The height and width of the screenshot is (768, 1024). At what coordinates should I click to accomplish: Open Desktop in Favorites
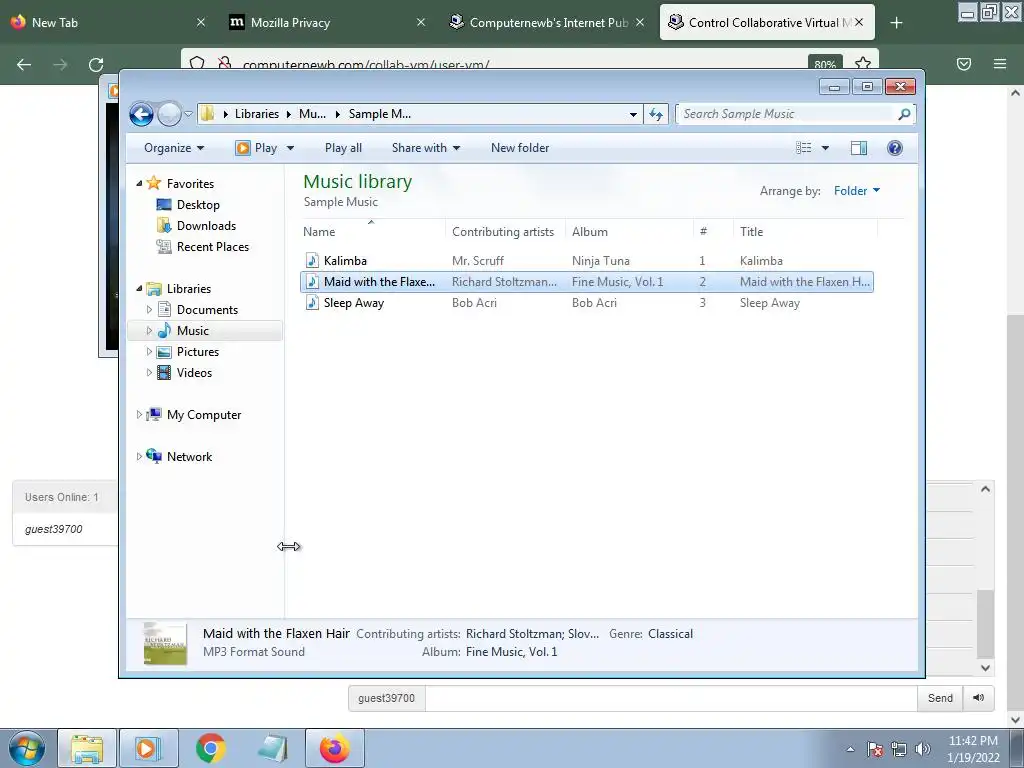point(198,204)
